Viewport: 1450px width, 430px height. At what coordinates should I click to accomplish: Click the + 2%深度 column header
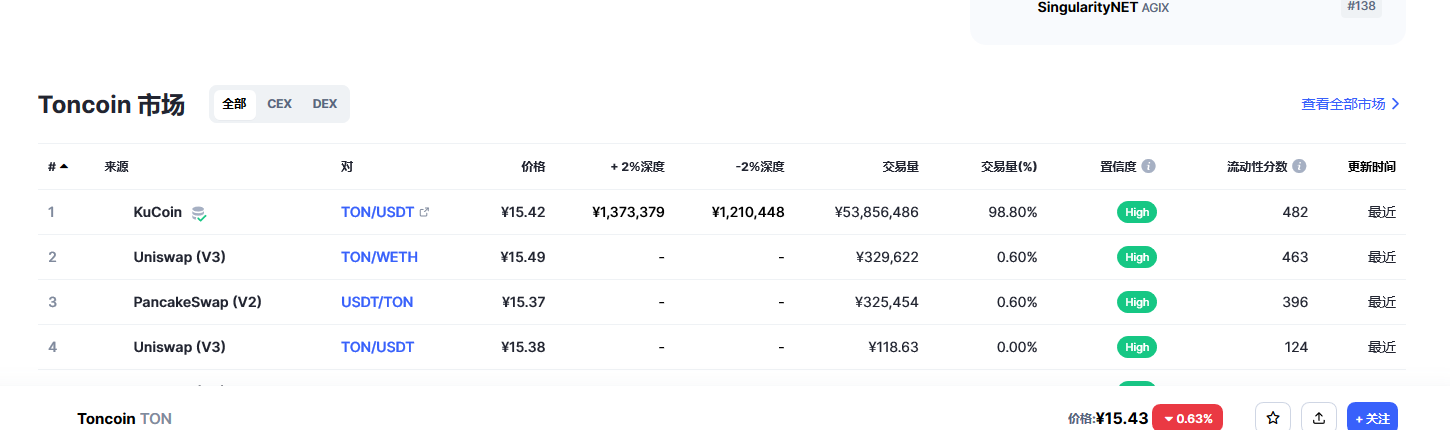coord(638,166)
